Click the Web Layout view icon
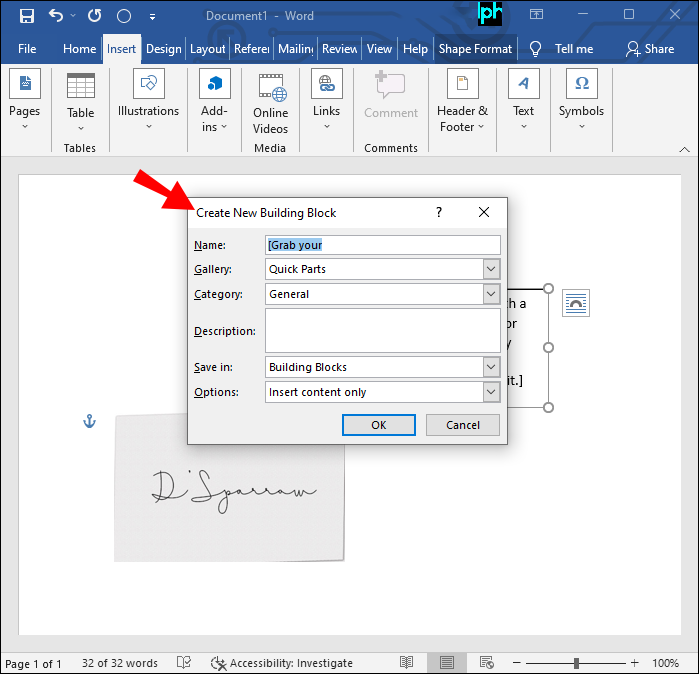The width and height of the screenshot is (699, 674). 486,663
